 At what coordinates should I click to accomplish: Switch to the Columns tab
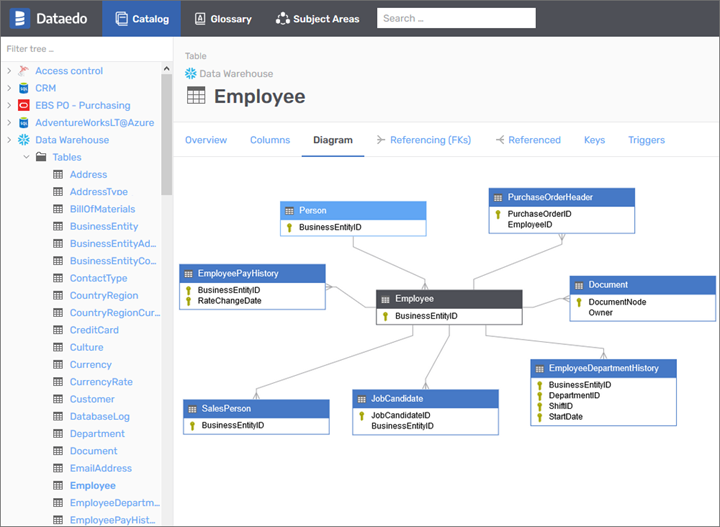coord(269,140)
